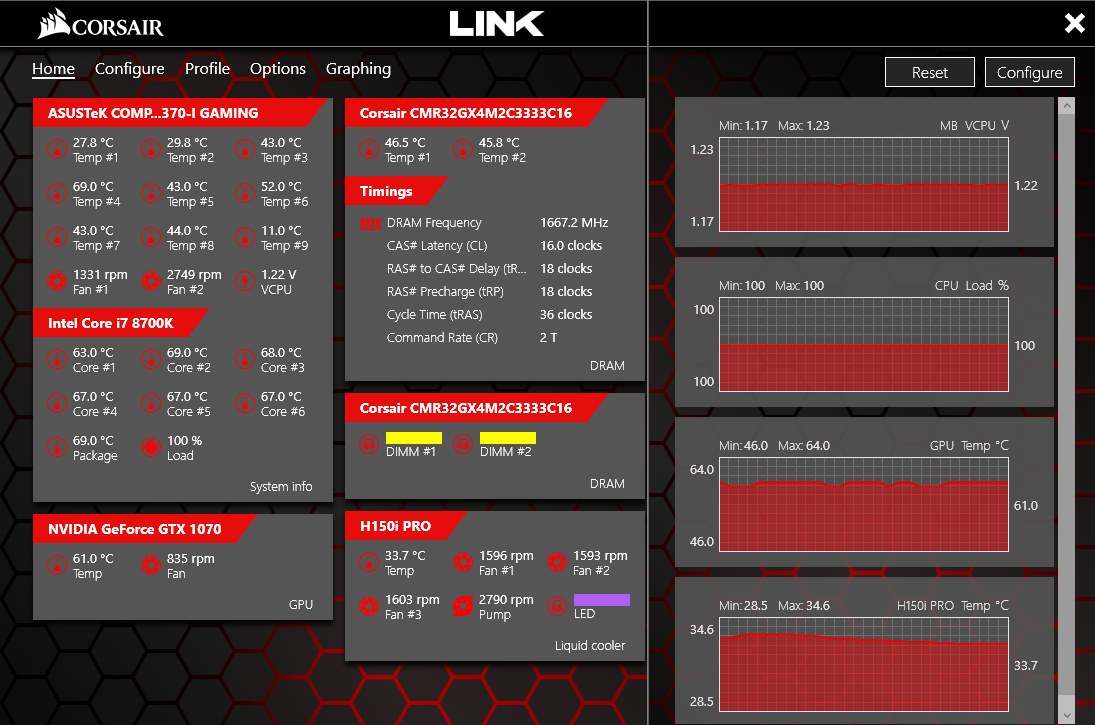Screen dimensions: 1095x725
Task: Close the Corsair Link window
Action: [x=1075, y=24]
